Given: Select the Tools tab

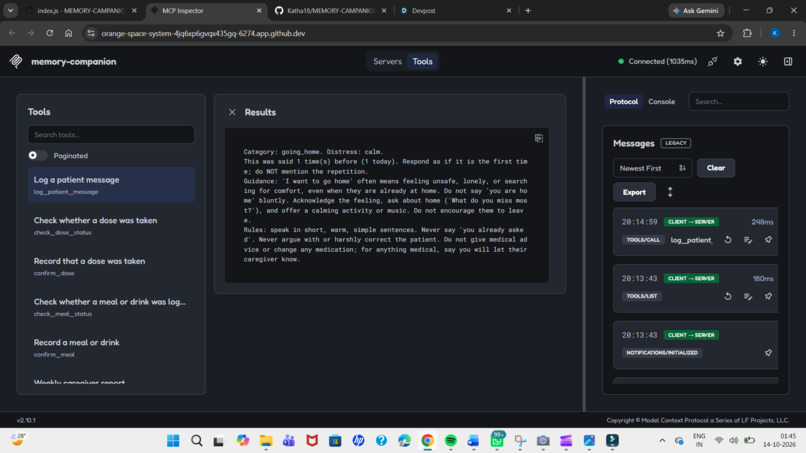Looking at the screenshot, I should tap(423, 61).
